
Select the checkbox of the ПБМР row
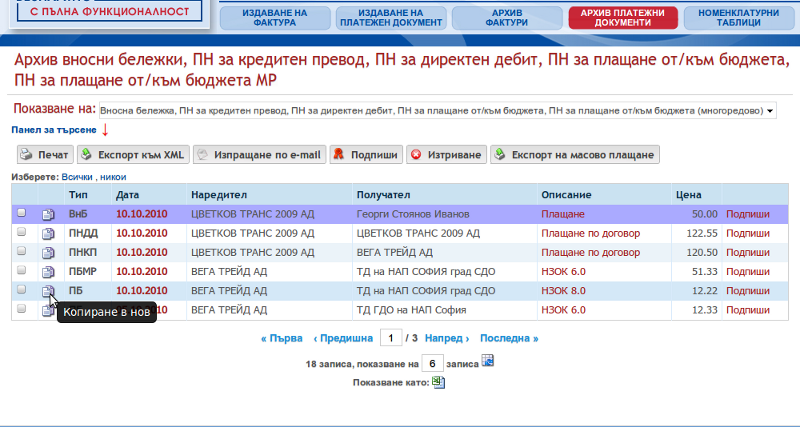[21, 271]
